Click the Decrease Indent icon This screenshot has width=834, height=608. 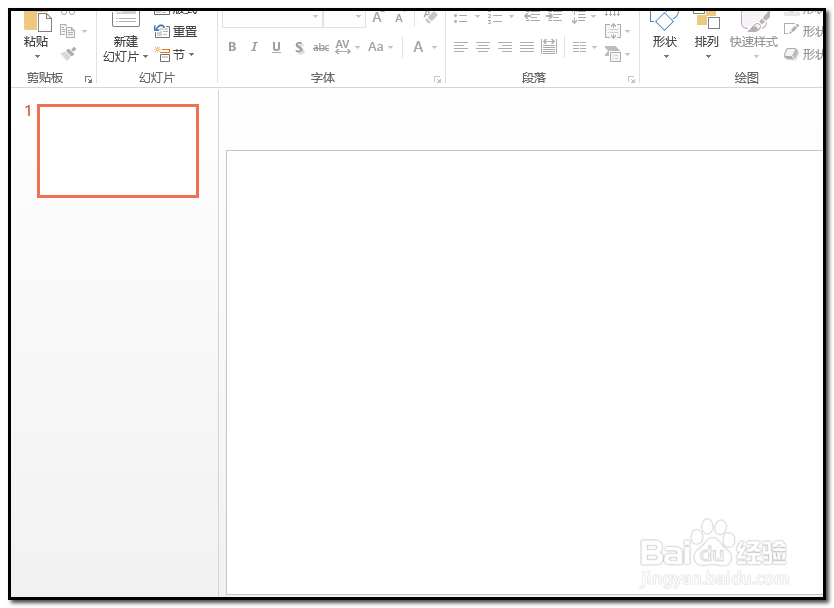(x=532, y=16)
